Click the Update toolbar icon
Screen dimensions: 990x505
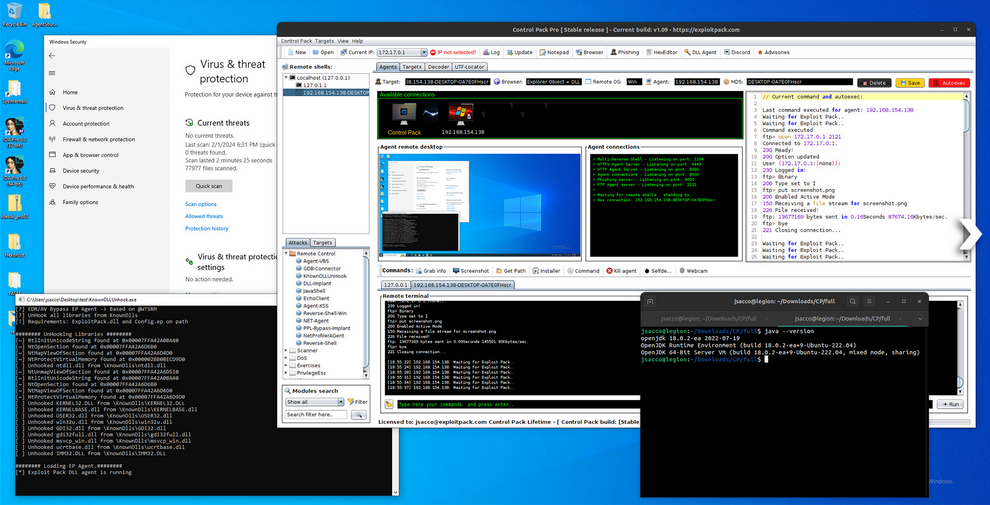click(518, 52)
